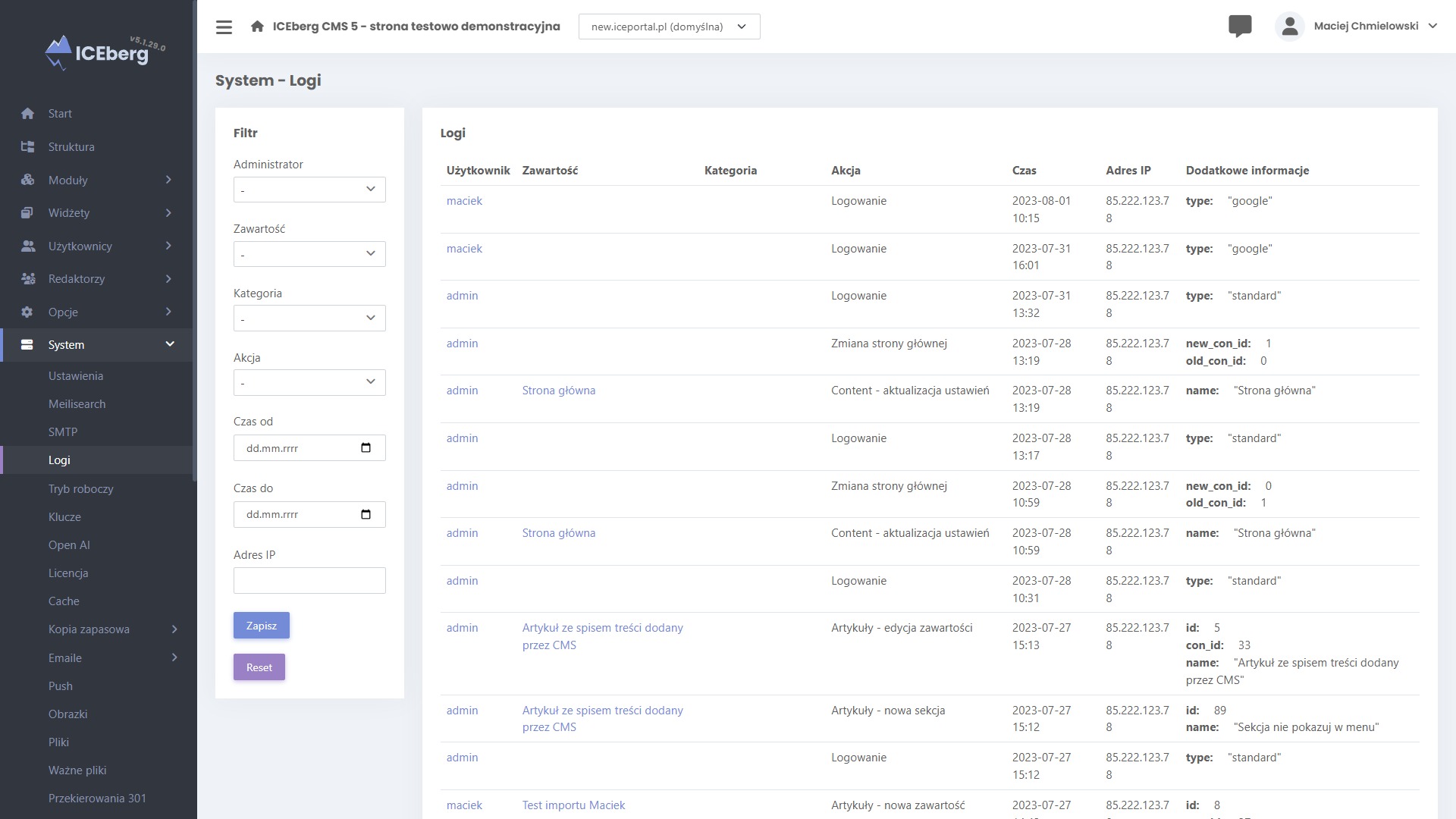The width and height of the screenshot is (1456, 819).
Task: Open article link in nowa sekcja row
Action: [x=603, y=719]
